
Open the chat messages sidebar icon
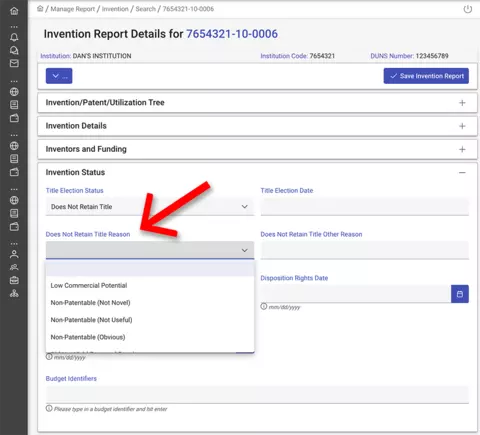[x=14, y=50]
